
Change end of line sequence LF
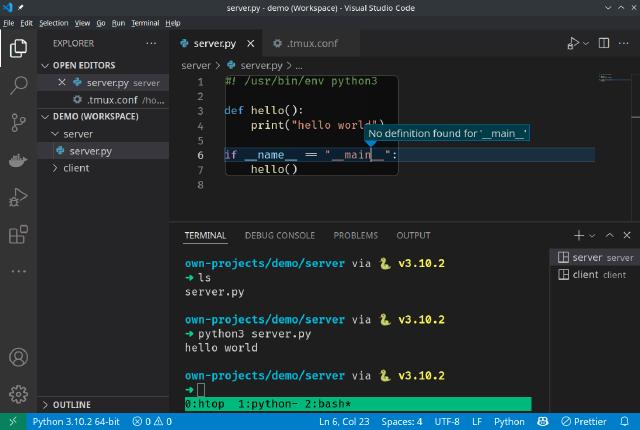477,421
